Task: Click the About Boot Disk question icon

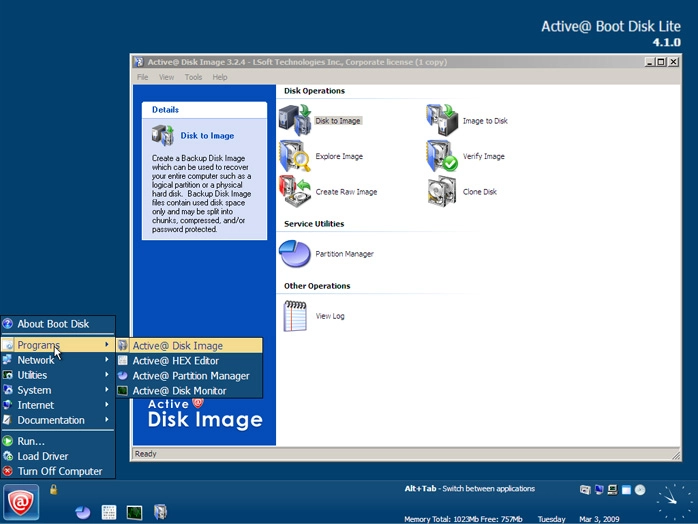Action: (8, 324)
